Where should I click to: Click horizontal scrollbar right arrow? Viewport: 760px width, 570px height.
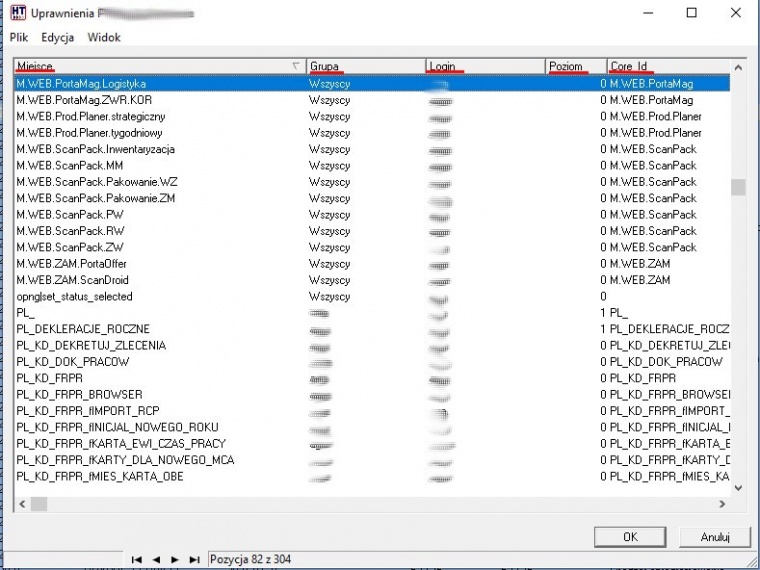722,504
